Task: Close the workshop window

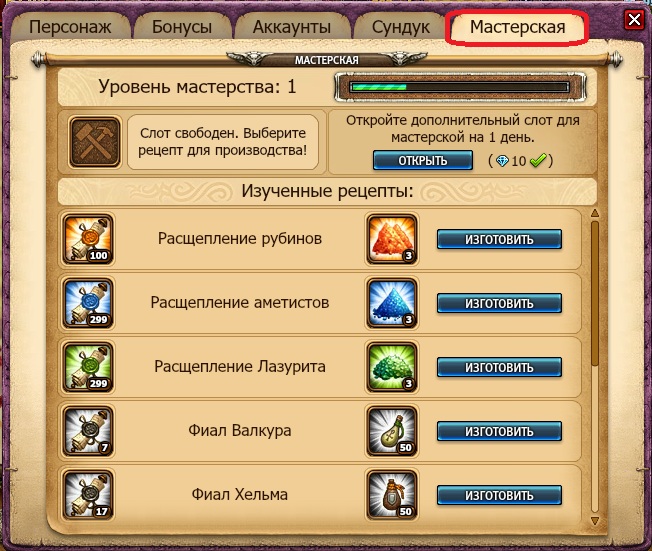Action: tap(634, 19)
